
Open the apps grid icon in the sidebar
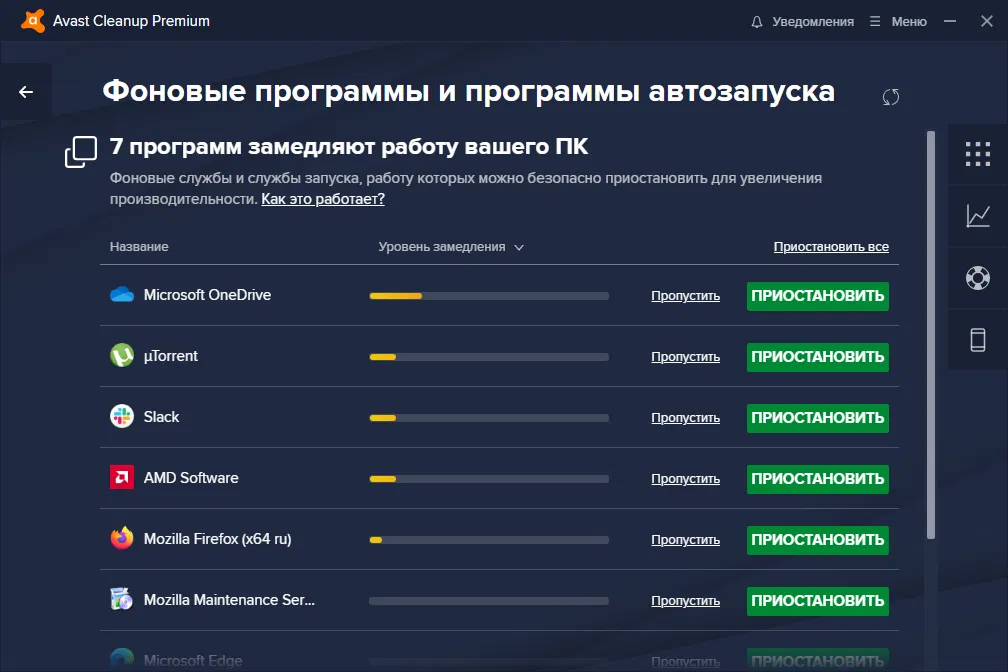pyautogui.click(x=978, y=155)
